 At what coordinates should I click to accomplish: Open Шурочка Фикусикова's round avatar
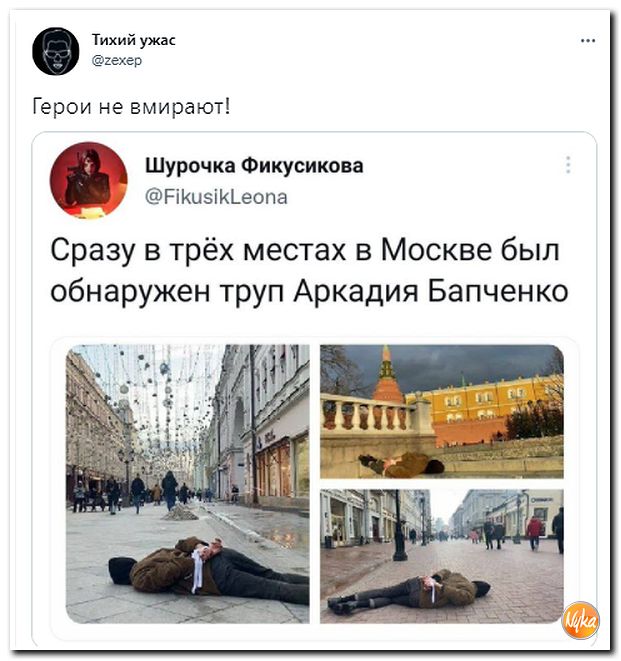click(x=89, y=180)
